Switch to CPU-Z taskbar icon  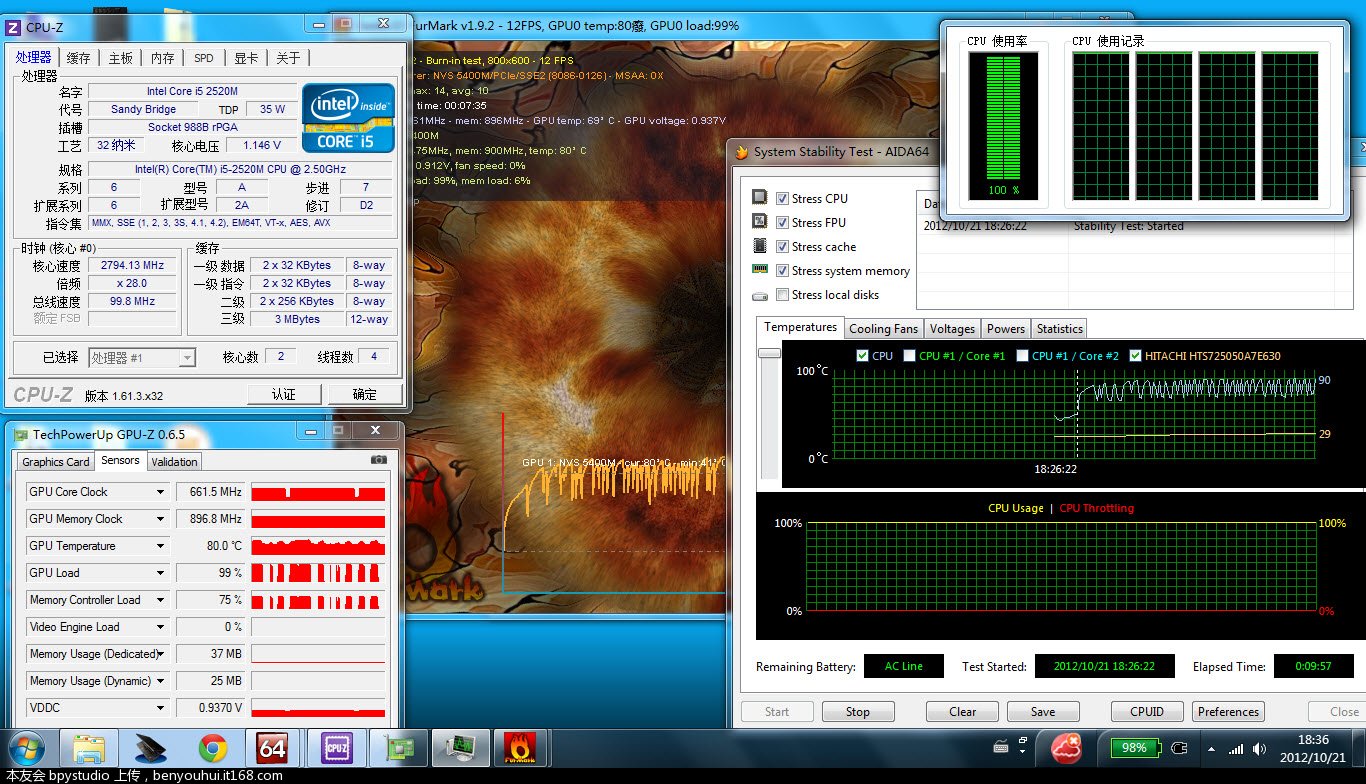(x=335, y=748)
